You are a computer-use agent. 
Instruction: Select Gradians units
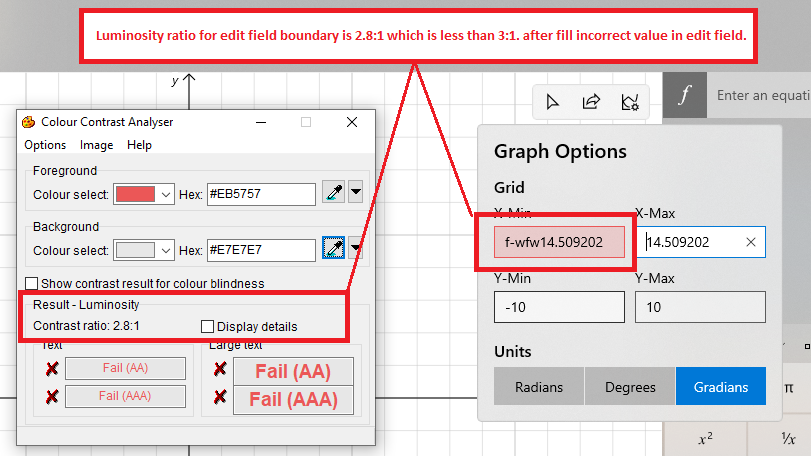point(721,387)
